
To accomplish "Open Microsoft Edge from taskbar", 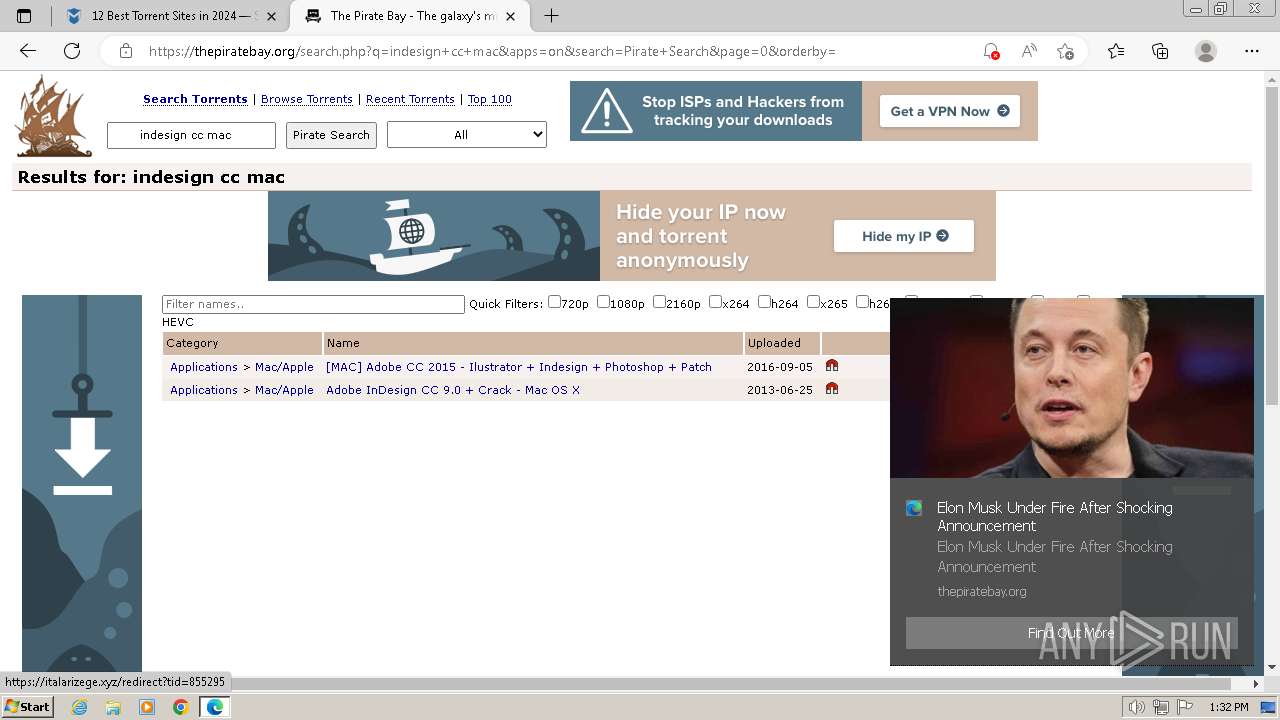I will [x=214, y=707].
